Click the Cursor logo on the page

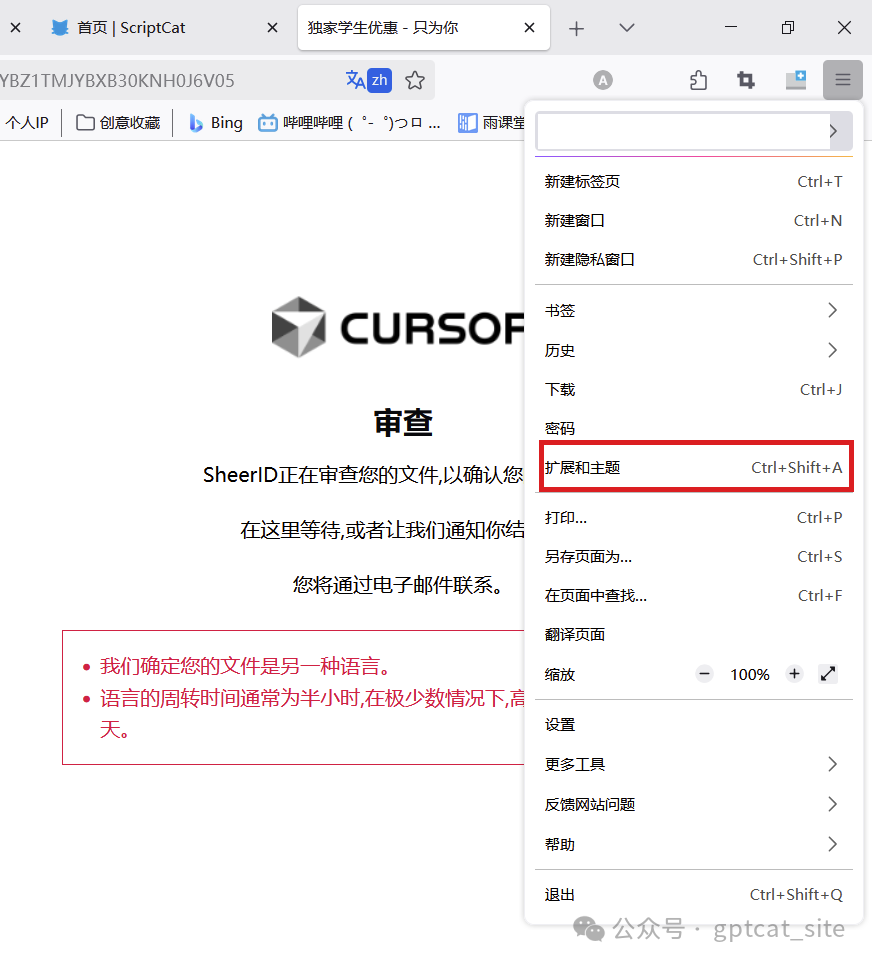[x=398, y=327]
